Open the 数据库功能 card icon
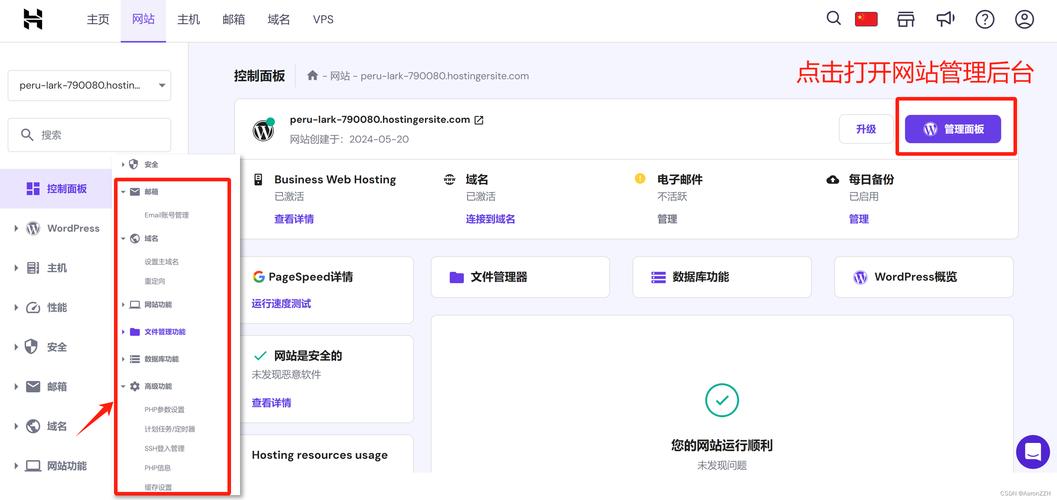This screenshot has height=500, width=1057. pyautogui.click(x=659, y=277)
